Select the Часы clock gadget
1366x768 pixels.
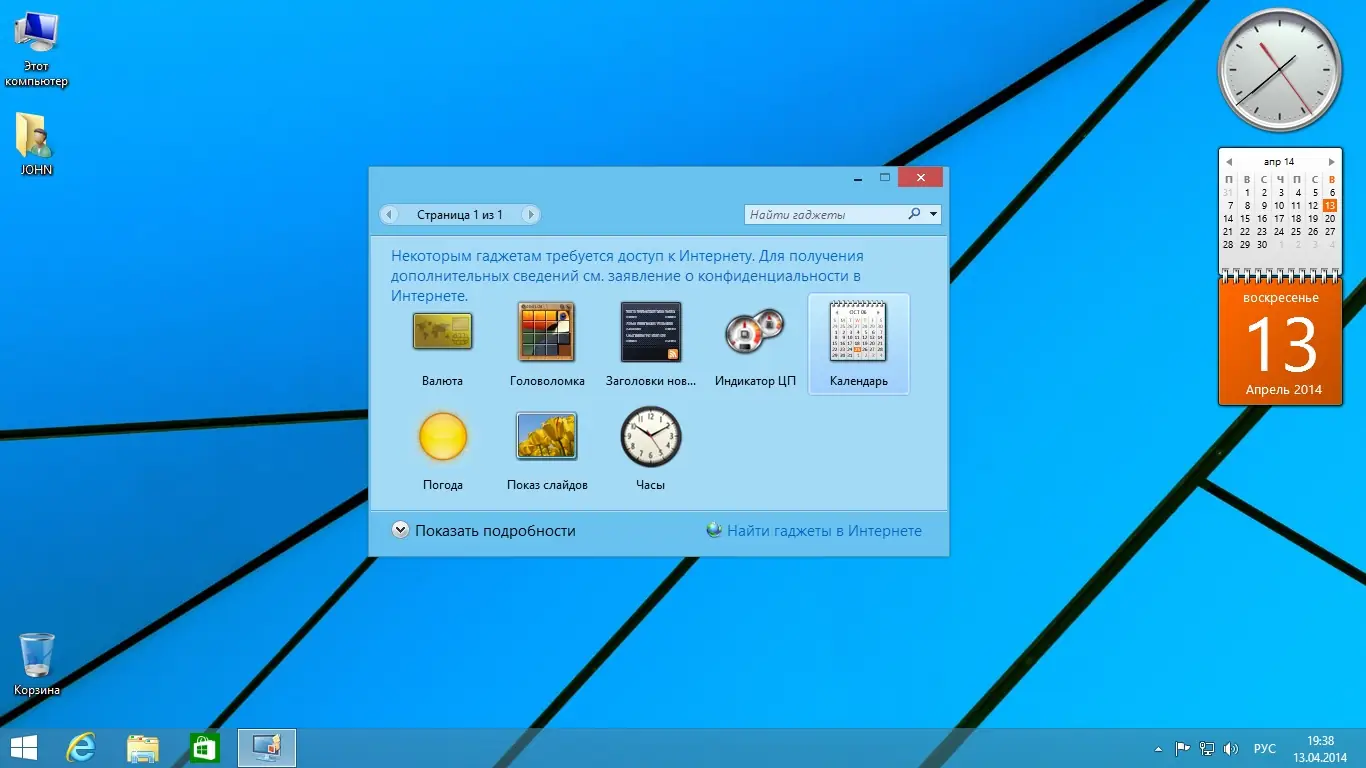pos(650,437)
